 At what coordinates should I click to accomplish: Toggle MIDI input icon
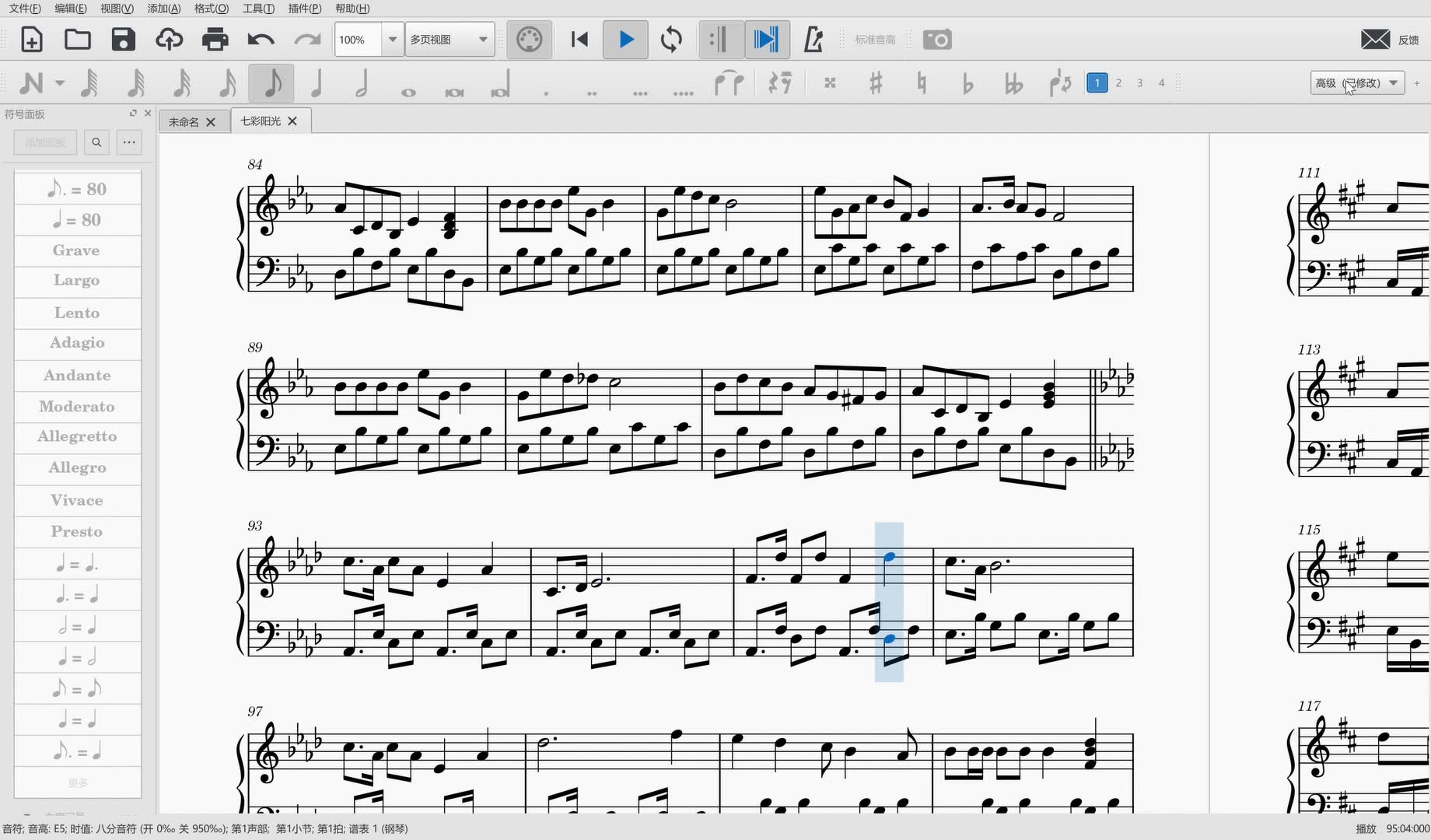point(530,40)
